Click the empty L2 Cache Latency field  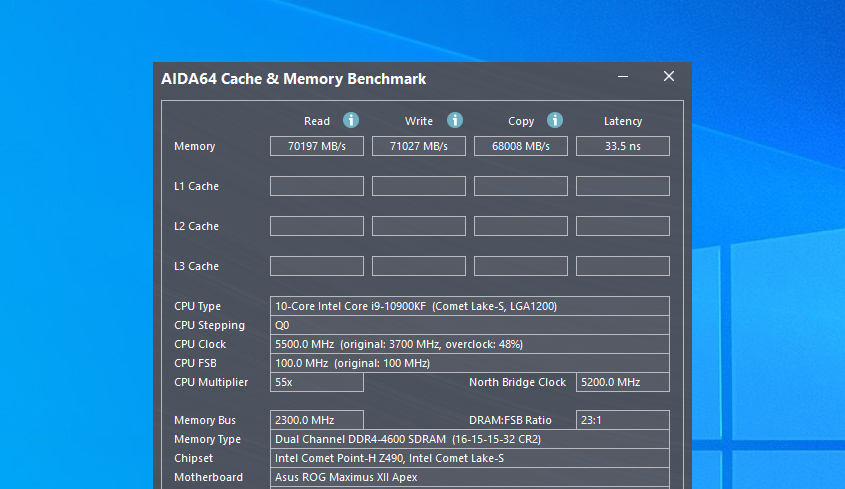[x=623, y=226]
